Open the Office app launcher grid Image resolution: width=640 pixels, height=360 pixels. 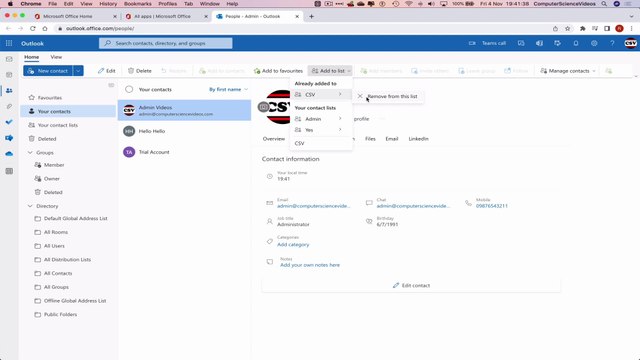point(9,43)
